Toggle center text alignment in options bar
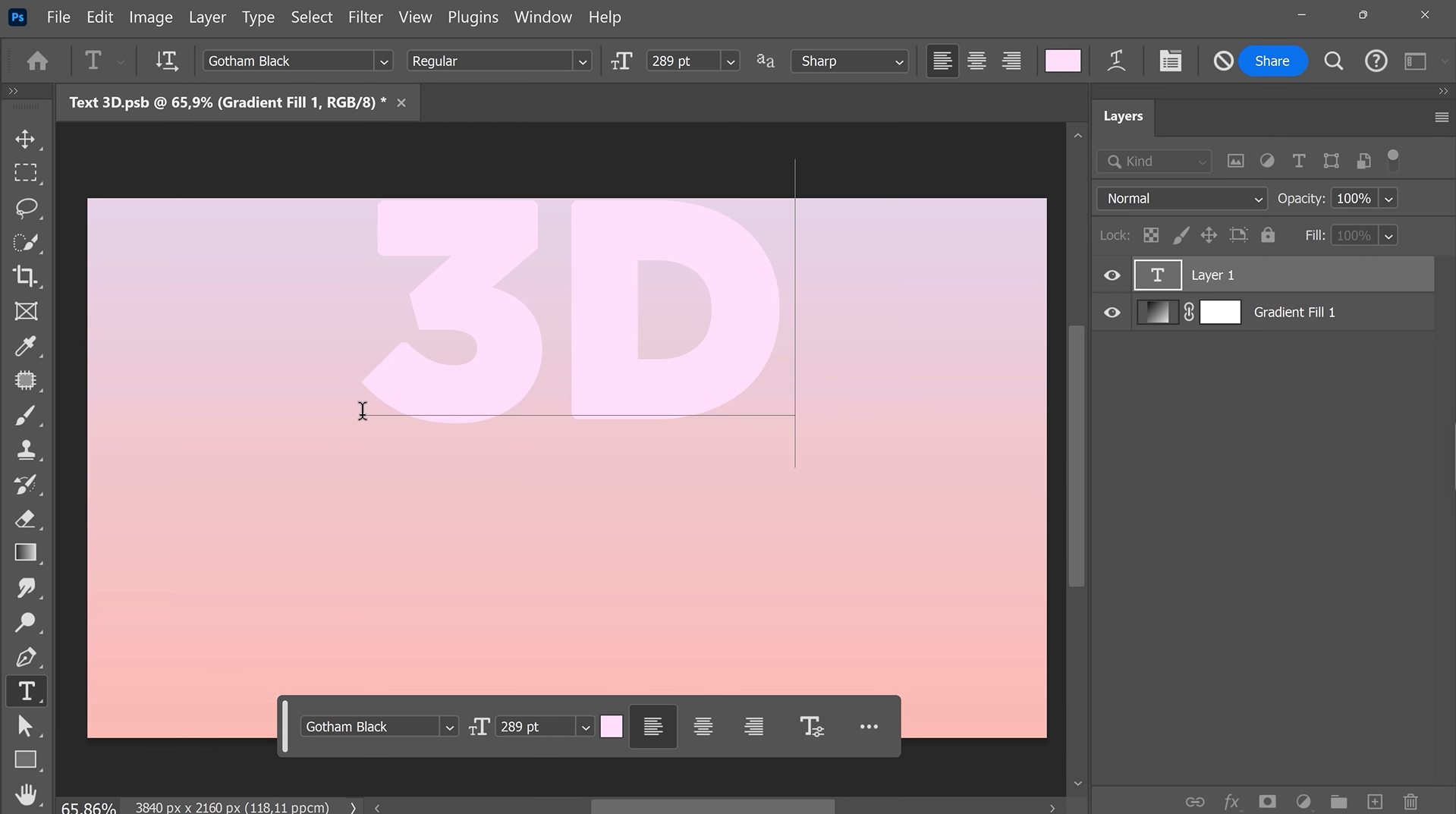This screenshot has width=1456, height=814. (x=976, y=61)
